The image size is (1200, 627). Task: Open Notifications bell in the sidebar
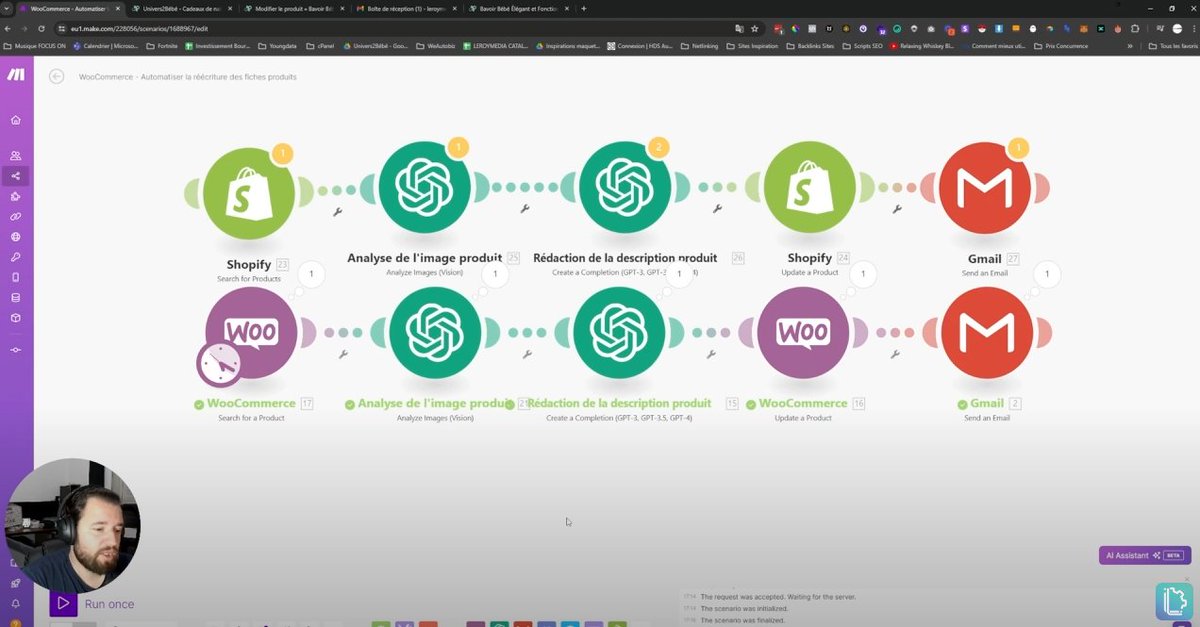[15, 603]
